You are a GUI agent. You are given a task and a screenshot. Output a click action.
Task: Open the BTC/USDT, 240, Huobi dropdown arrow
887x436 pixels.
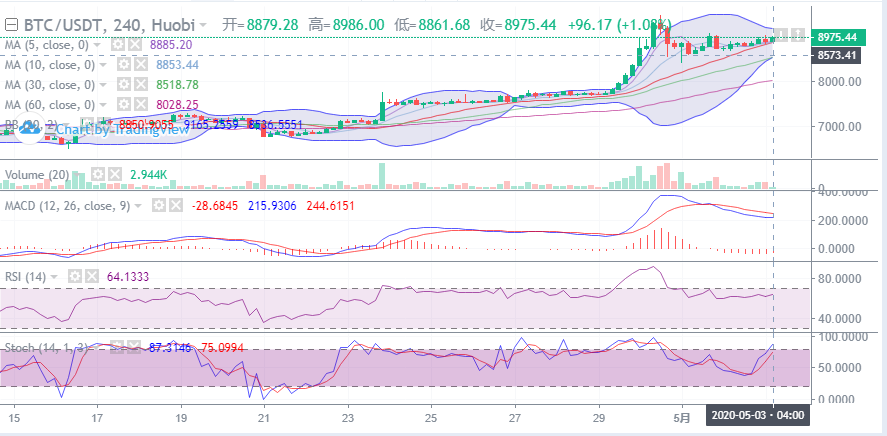(203, 25)
